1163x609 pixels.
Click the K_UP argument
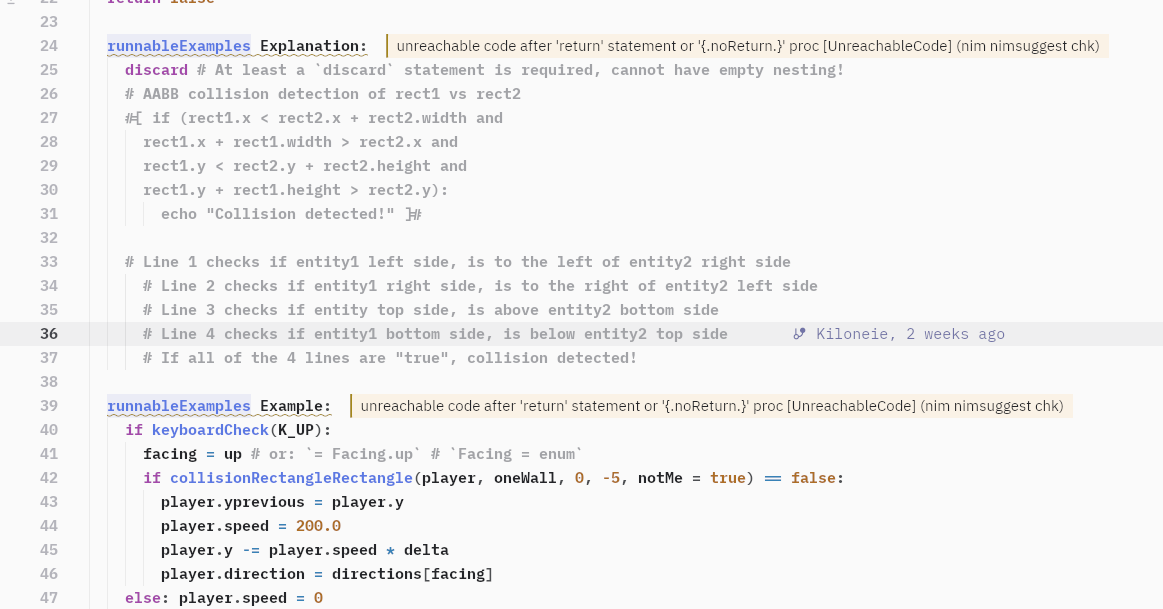tap(295, 430)
